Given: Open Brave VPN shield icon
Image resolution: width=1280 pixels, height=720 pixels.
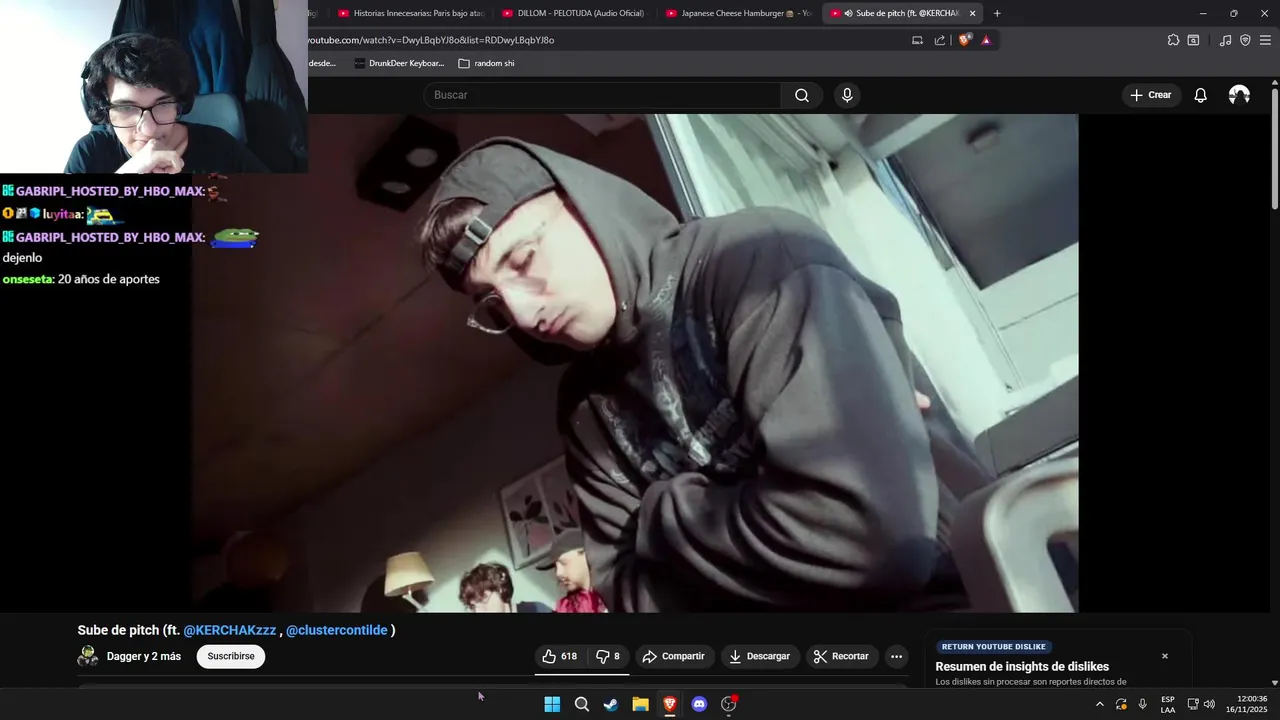Looking at the screenshot, I should [x=1245, y=40].
